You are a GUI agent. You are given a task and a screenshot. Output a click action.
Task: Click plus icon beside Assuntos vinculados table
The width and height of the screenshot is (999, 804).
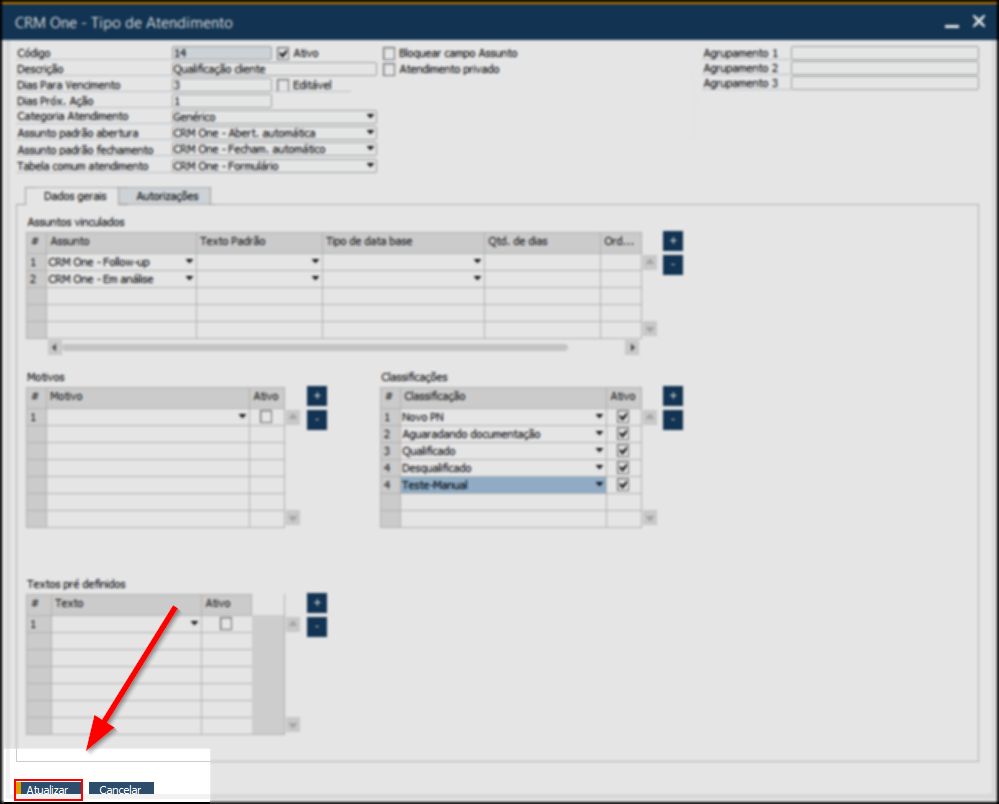pyautogui.click(x=673, y=241)
